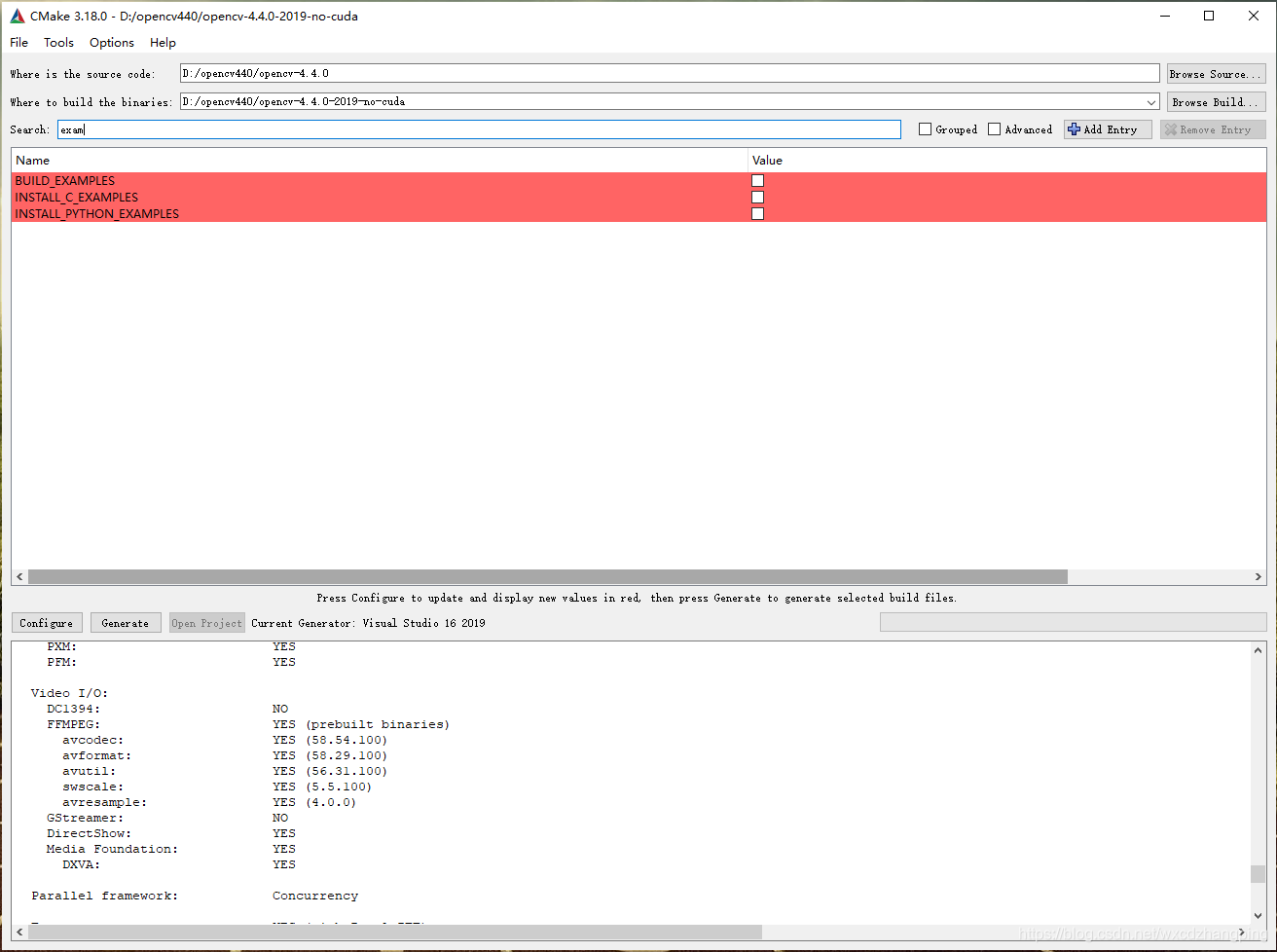Enable INSTALL_C_EXAMPLES checkbox
Image resolution: width=1277 pixels, height=952 pixels.
pos(757,198)
